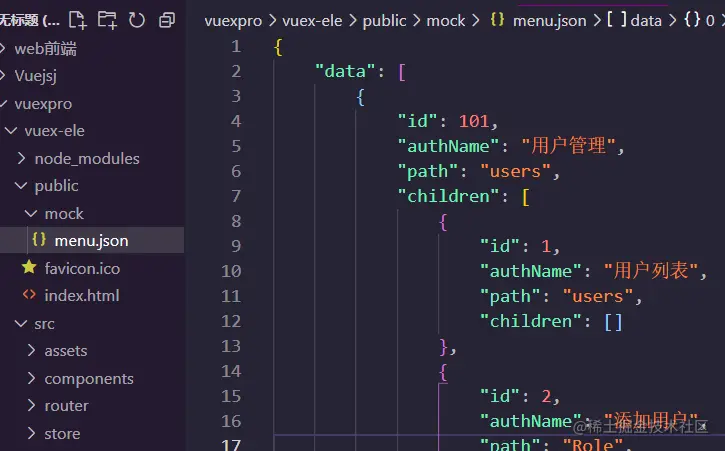
Task: Expand the components folder
Action: click(x=31, y=378)
